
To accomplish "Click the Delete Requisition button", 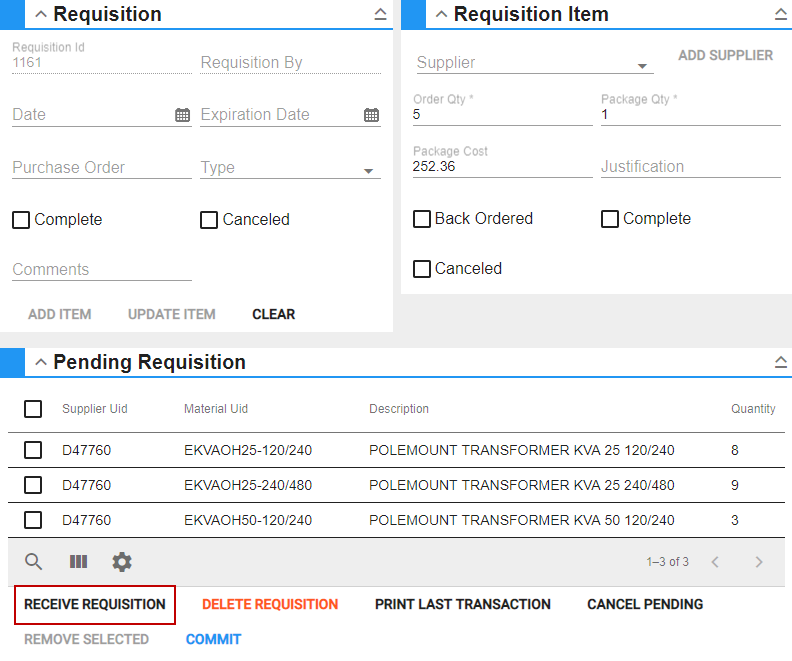I will [x=270, y=604].
